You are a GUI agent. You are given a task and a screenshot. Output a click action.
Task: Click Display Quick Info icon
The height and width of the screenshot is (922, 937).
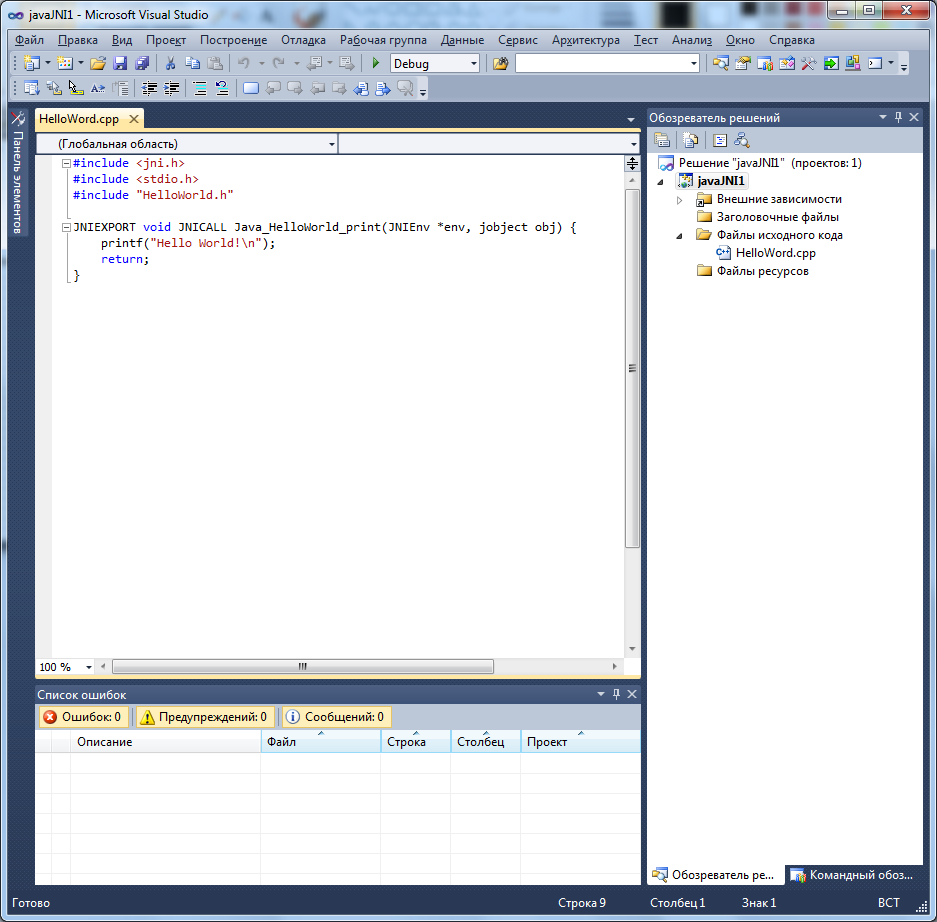tap(76, 88)
